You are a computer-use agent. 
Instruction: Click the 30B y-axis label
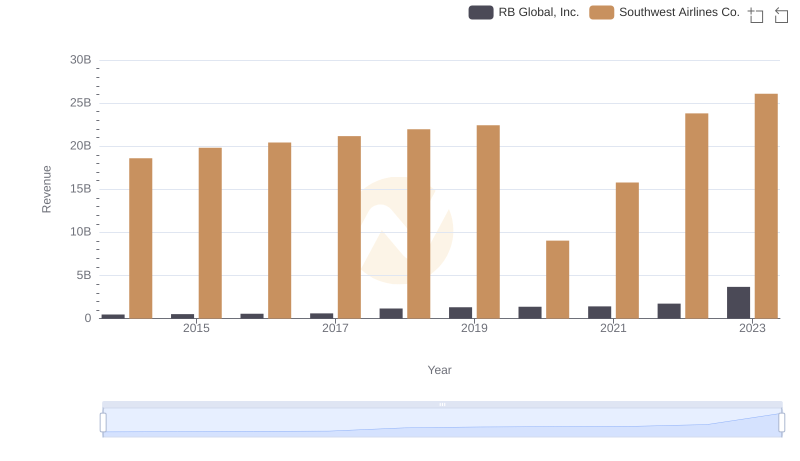pyautogui.click(x=81, y=60)
